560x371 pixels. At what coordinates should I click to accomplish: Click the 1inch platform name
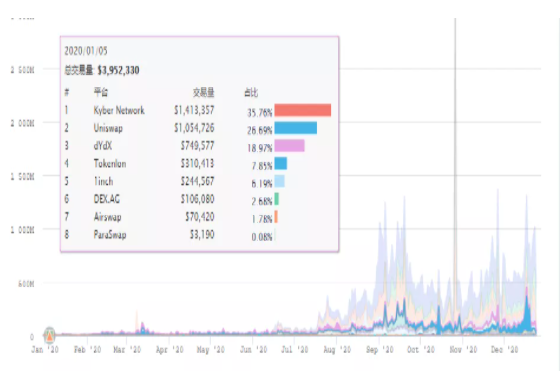click(x=103, y=181)
